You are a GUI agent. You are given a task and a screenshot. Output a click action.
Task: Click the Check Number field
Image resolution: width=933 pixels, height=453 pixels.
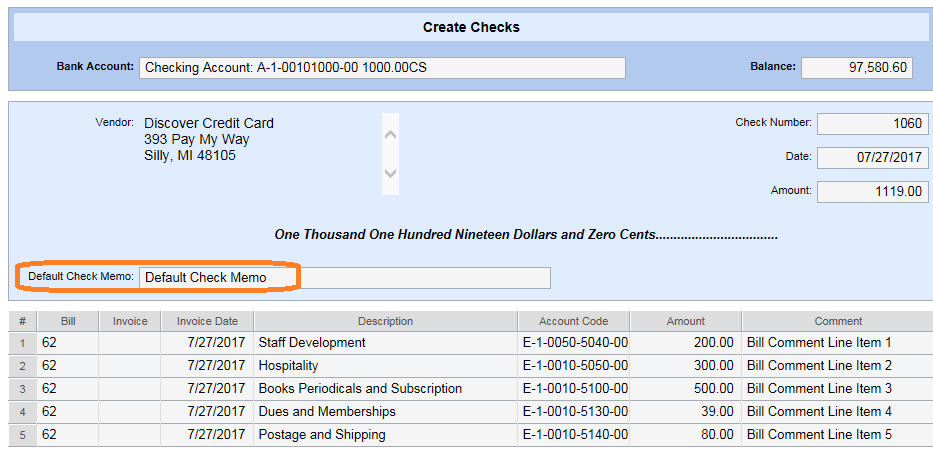point(872,124)
